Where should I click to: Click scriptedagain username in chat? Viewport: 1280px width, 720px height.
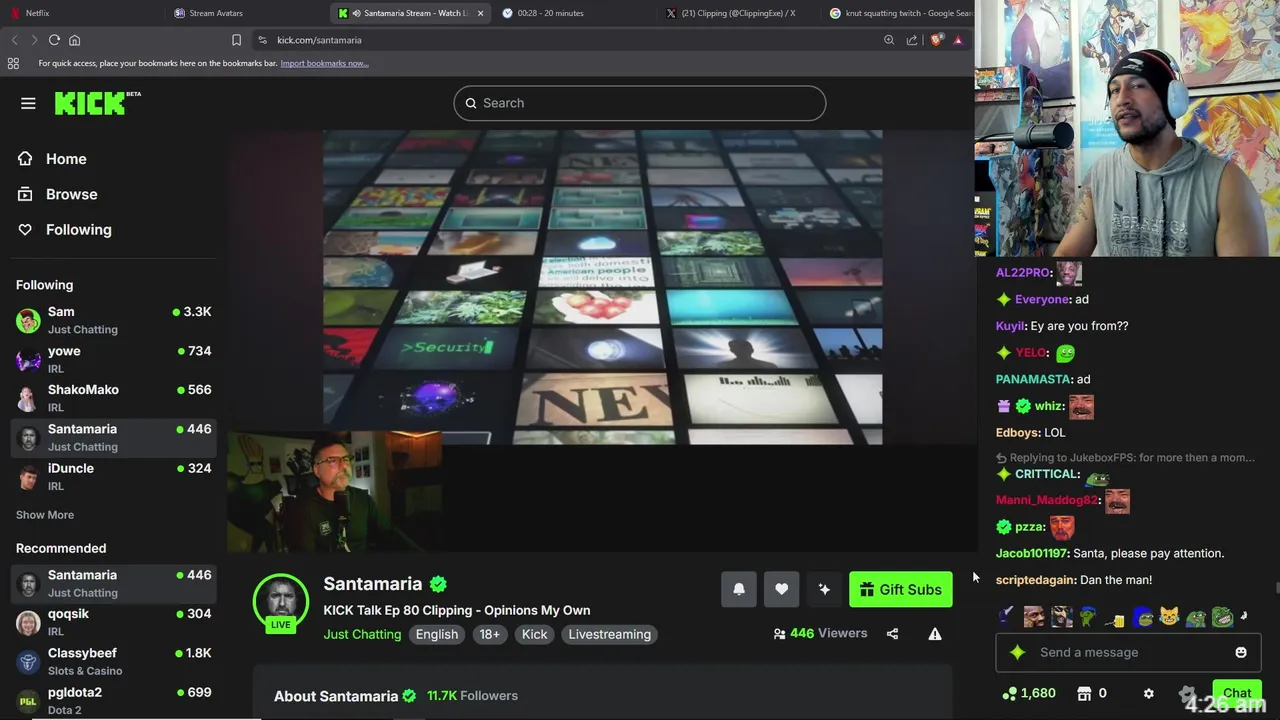coord(1035,580)
